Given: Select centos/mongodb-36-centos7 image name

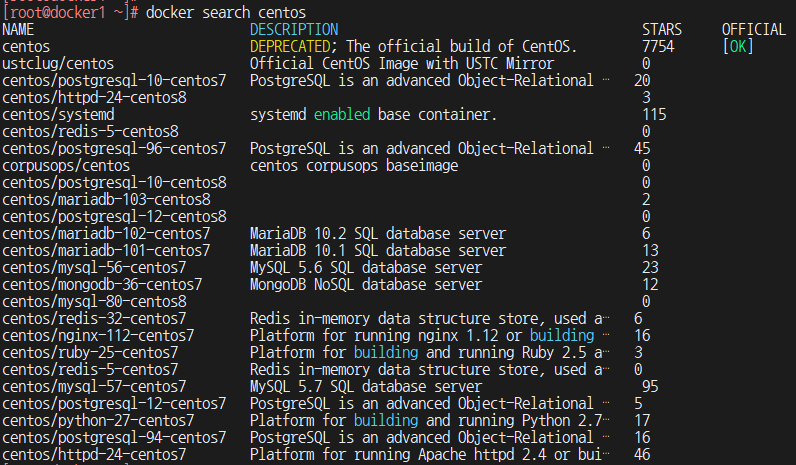Looking at the screenshot, I should [102, 285].
